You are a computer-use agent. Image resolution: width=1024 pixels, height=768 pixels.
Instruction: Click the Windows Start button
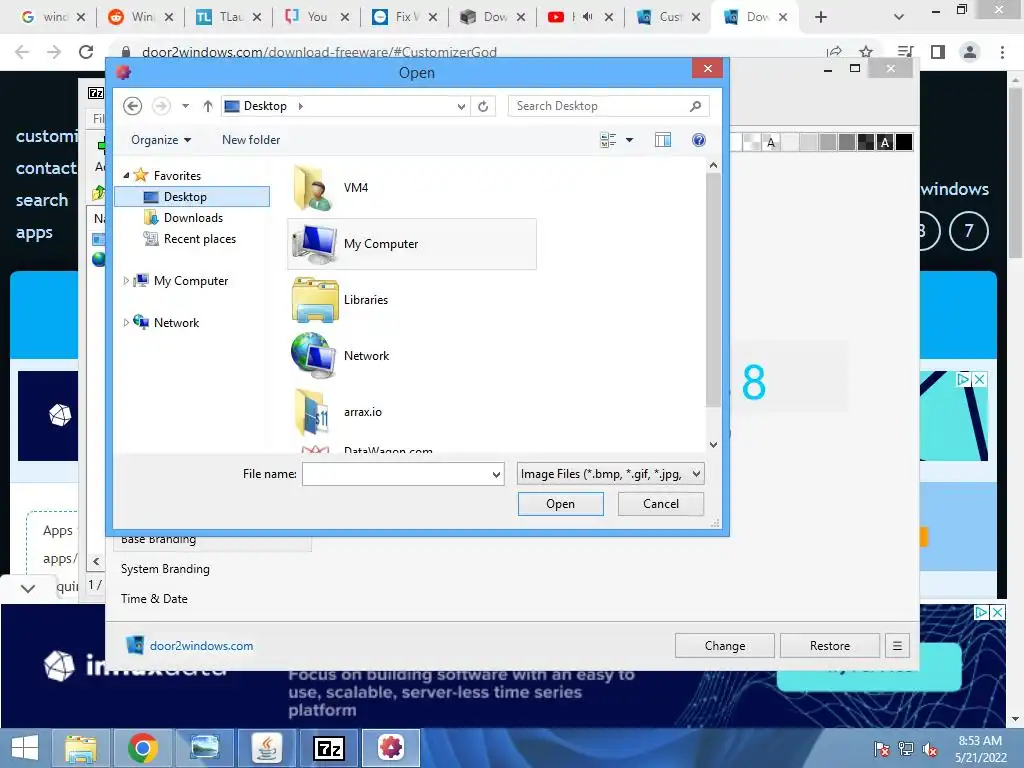[25, 748]
